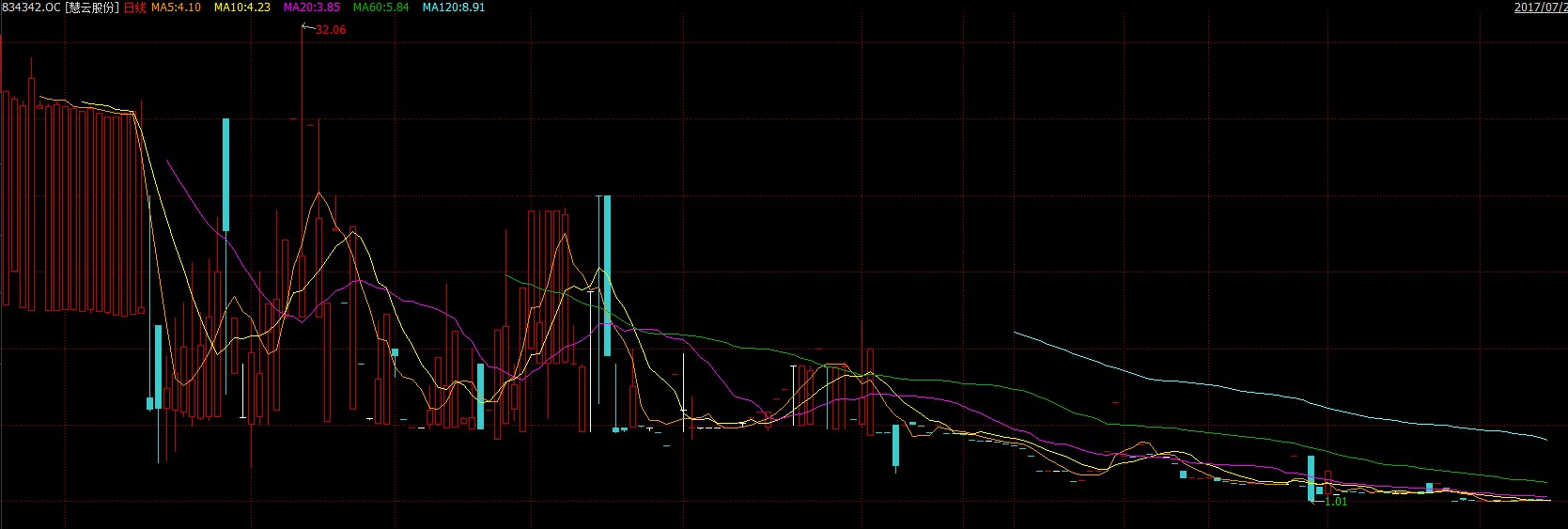Select the MA20:3.85 indicator label
Viewport: 1568px width, 529px height.
pyautogui.click(x=312, y=8)
